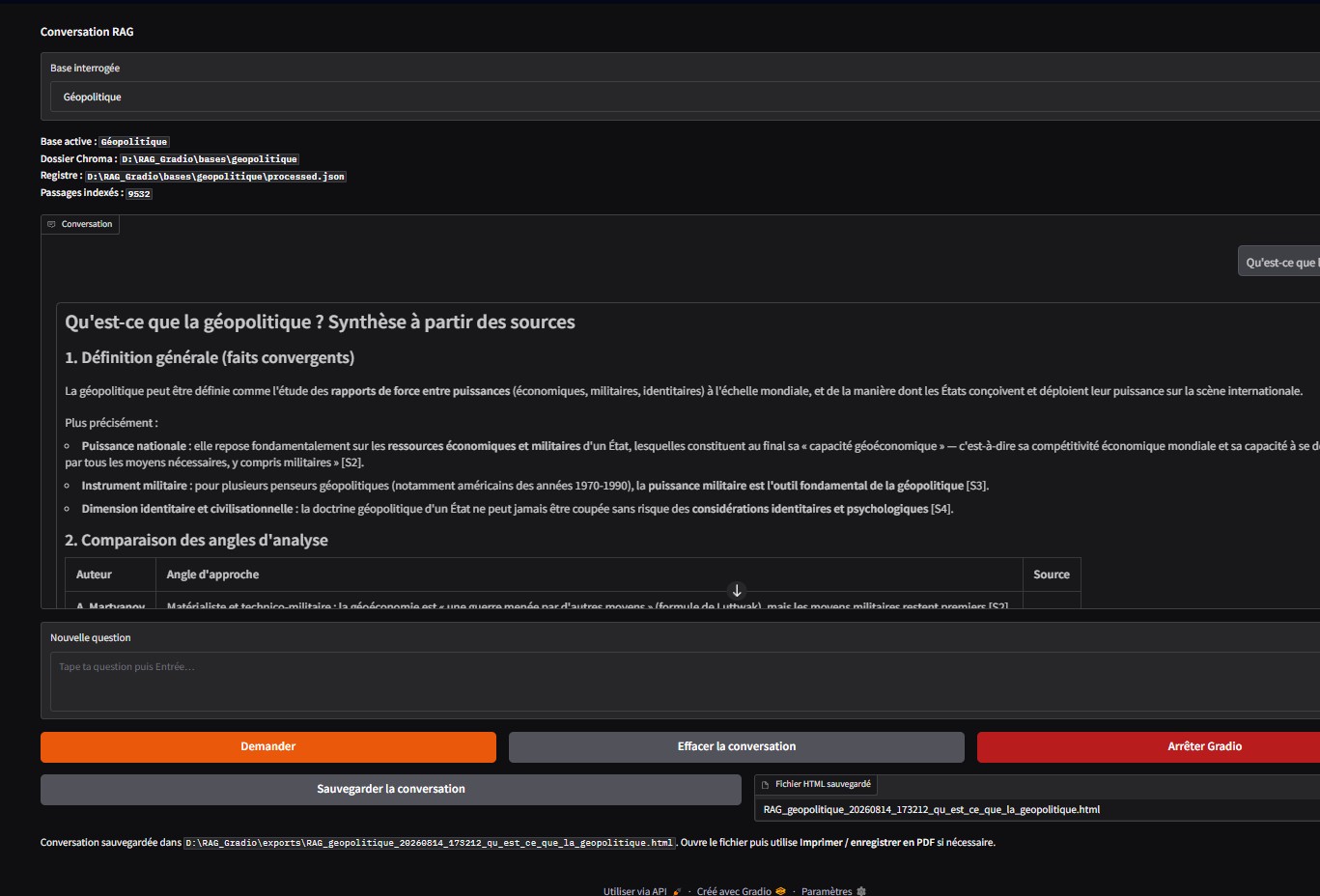Download the saved RAG_geopolitique HTML file
The image size is (1320, 896).
click(x=932, y=810)
